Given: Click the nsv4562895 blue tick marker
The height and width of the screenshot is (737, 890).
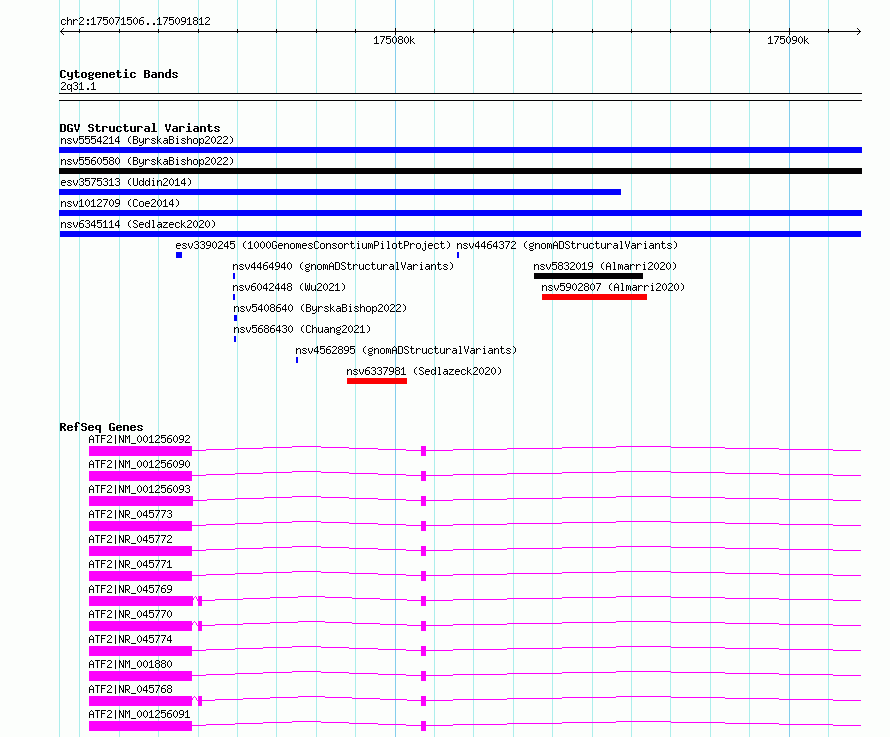Looking at the screenshot, I should pyautogui.click(x=297, y=360).
